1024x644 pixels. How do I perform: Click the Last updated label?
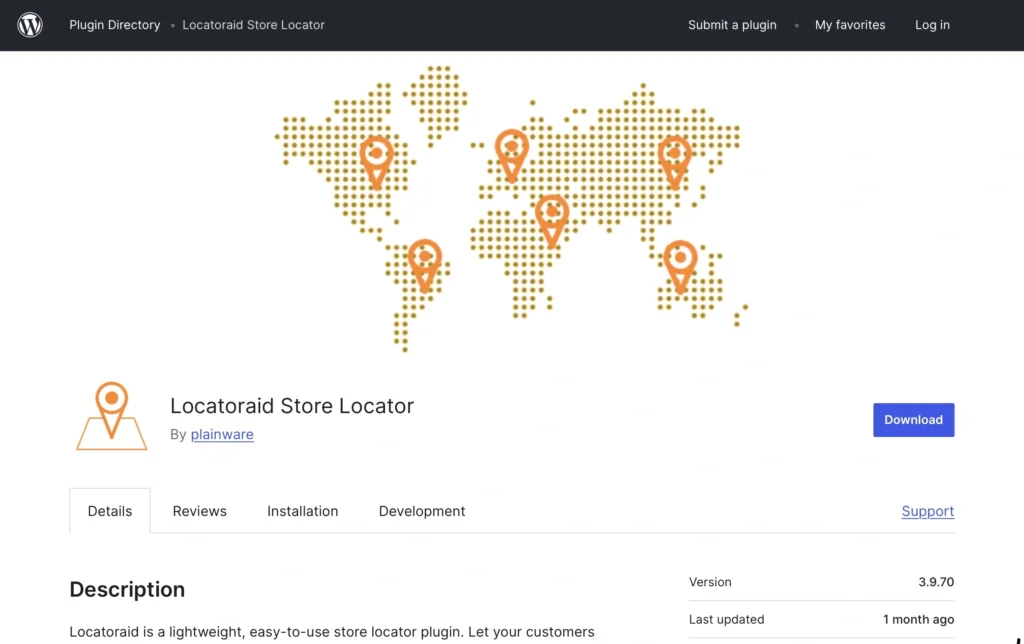point(726,619)
